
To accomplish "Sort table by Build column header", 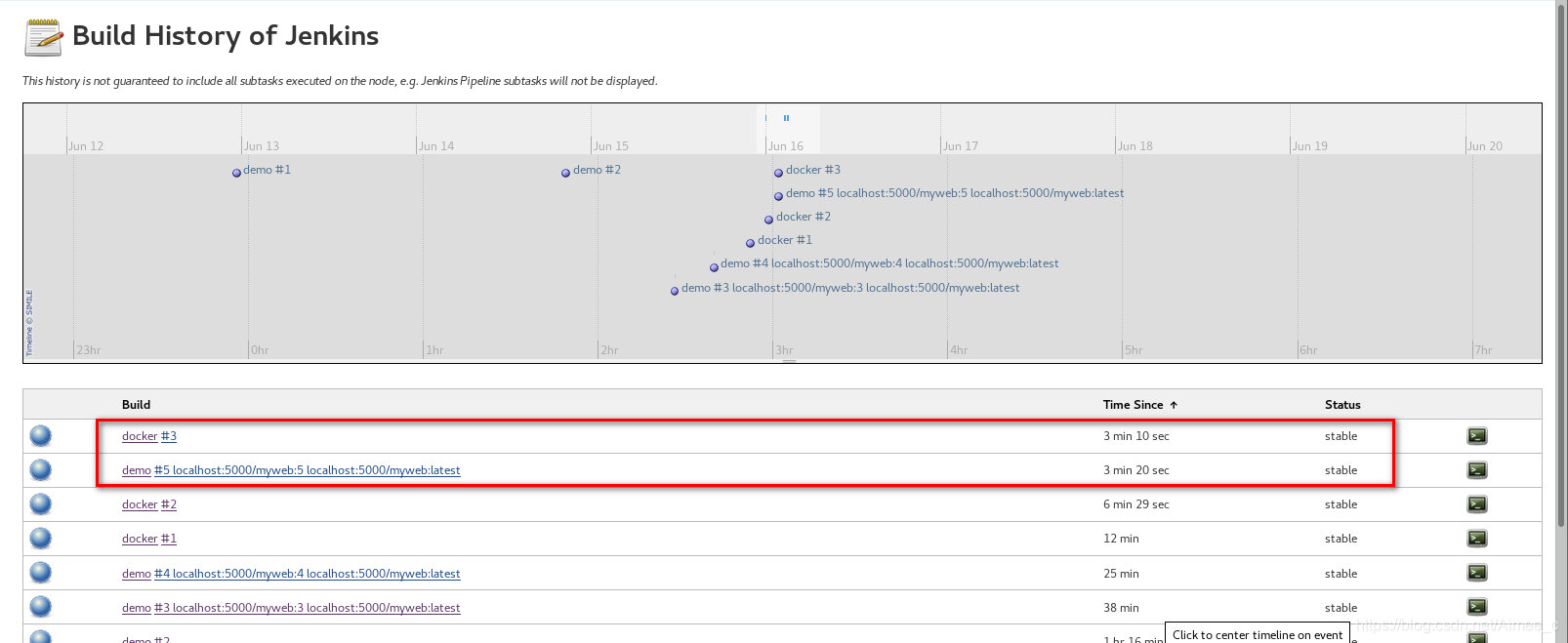I will 136,405.
